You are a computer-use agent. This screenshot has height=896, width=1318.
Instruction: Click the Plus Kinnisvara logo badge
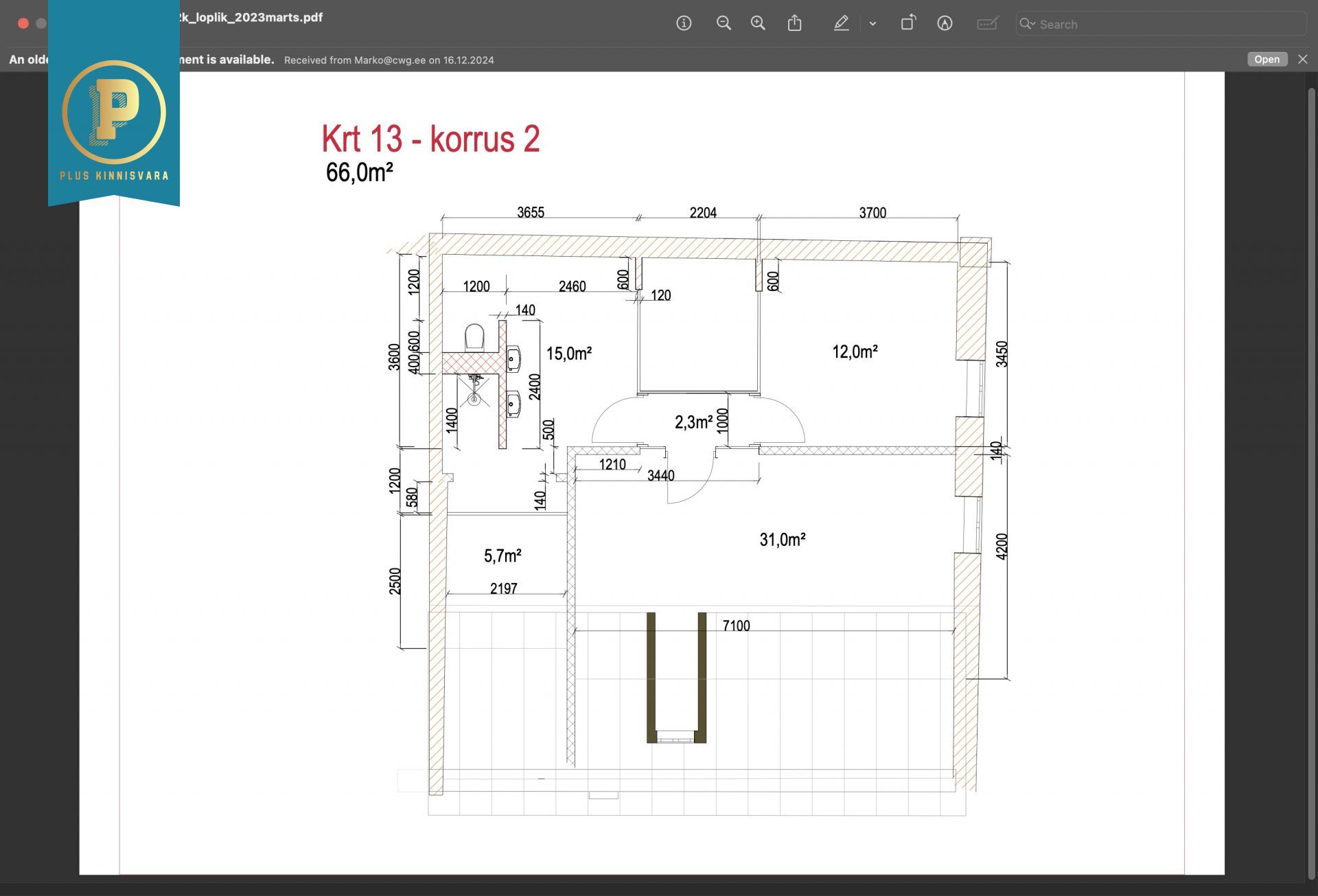[x=114, y=113]
